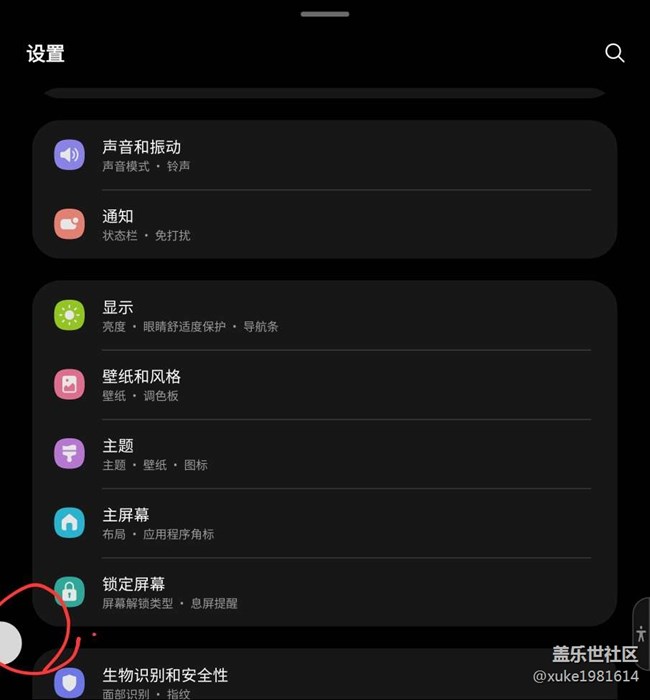The width and height of the screenshot is (650, 700).
Task: Tap the green padlock lock screen icon
Action: coord(69,592)
